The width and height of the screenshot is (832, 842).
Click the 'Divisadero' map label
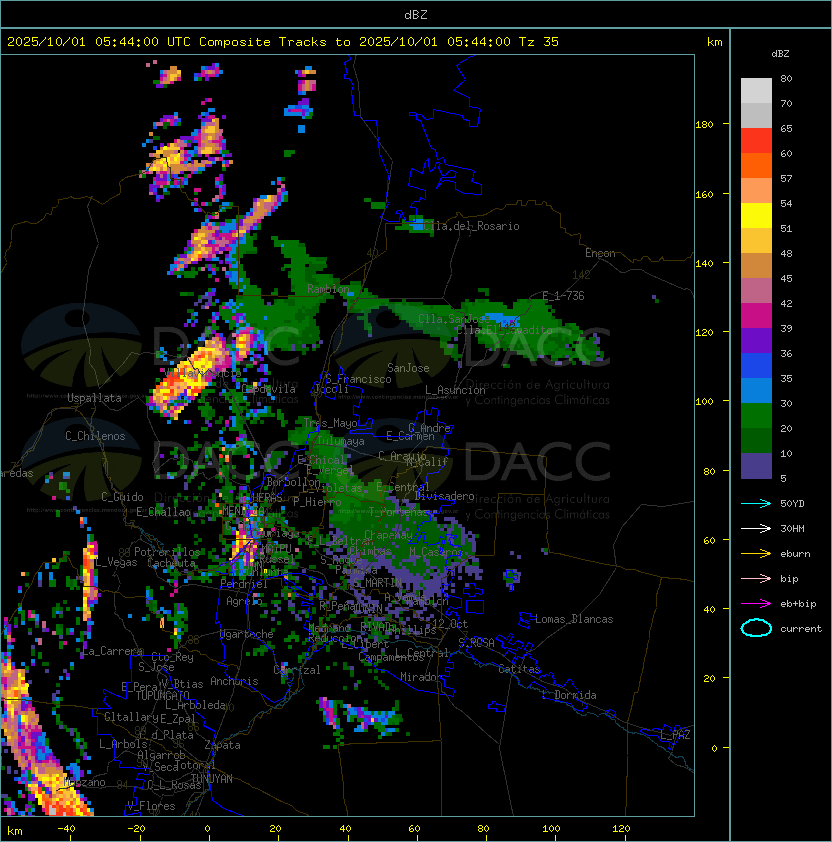coord(445,496)
